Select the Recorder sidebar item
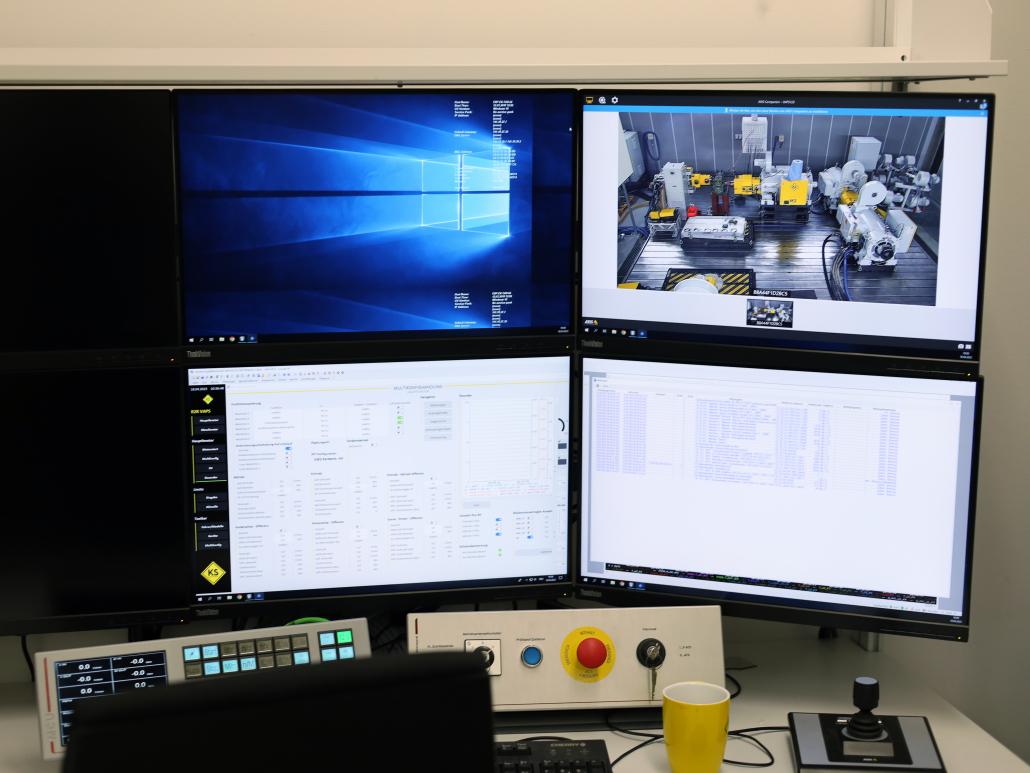 (x=210, y=477)
